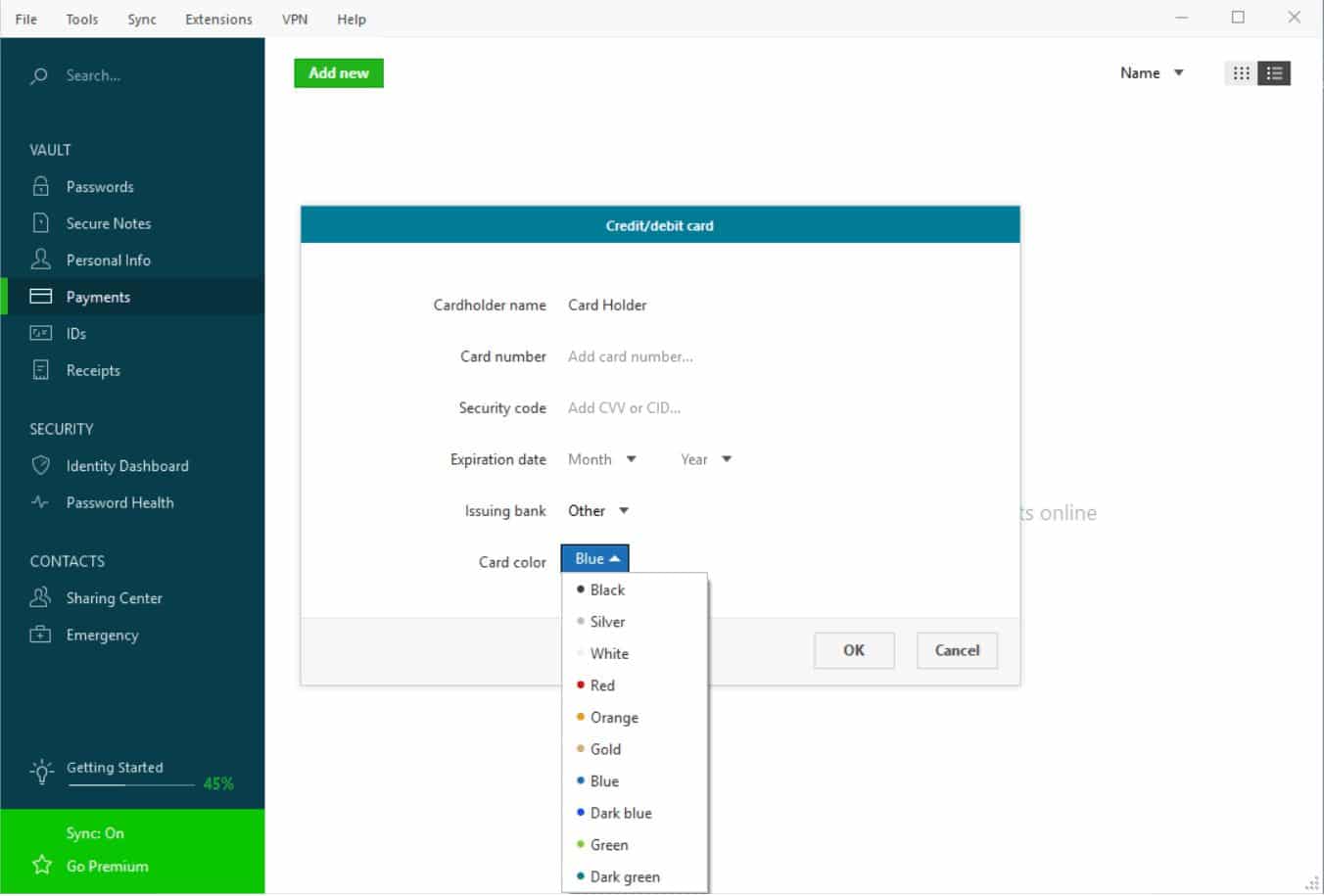This screenshot has width=1324, height=896.
Task: Open the Name sort dropdown
Action: pyautogui.click(x=1153, y=72)
